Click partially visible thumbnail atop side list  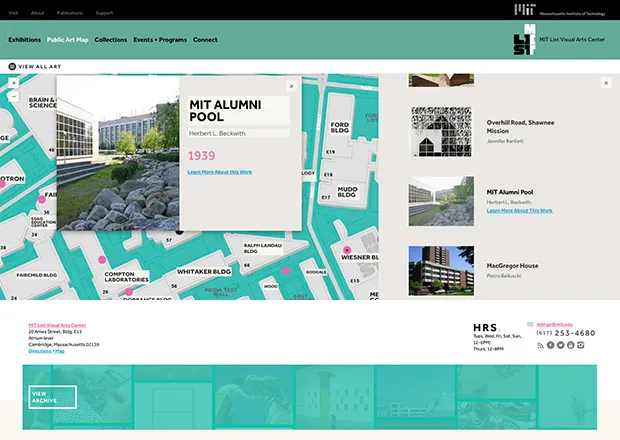coord(441,80)
